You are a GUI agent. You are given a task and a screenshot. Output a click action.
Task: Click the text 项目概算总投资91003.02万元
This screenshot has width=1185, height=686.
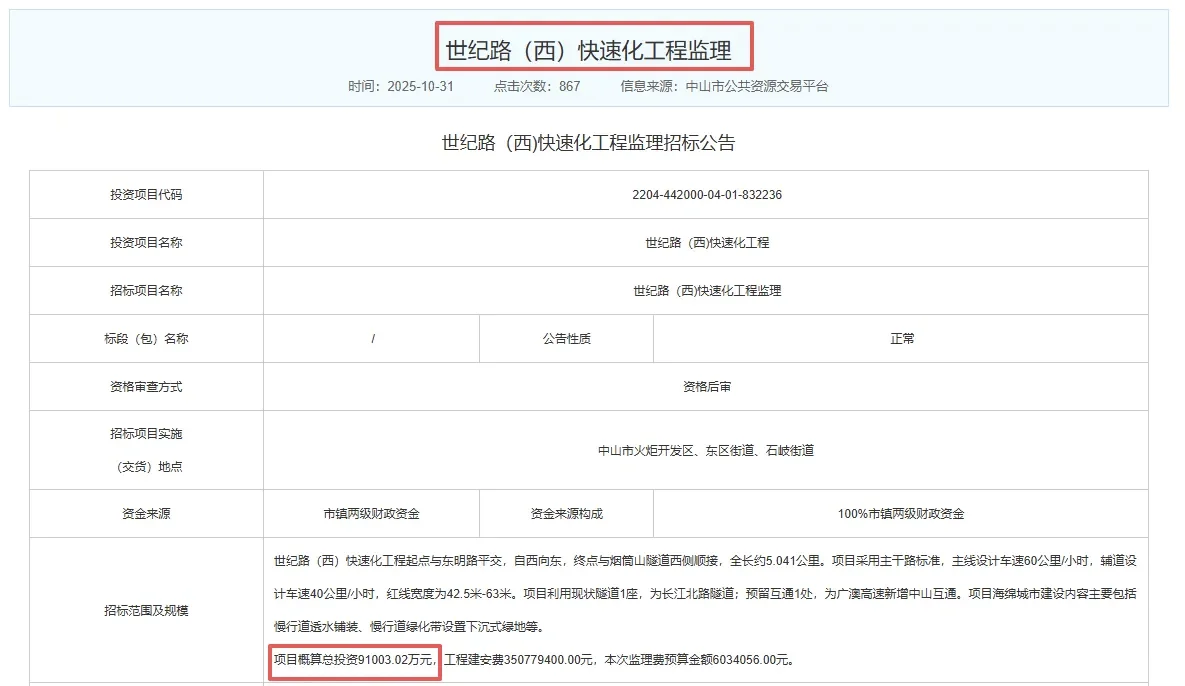click(x=354, y=660)
